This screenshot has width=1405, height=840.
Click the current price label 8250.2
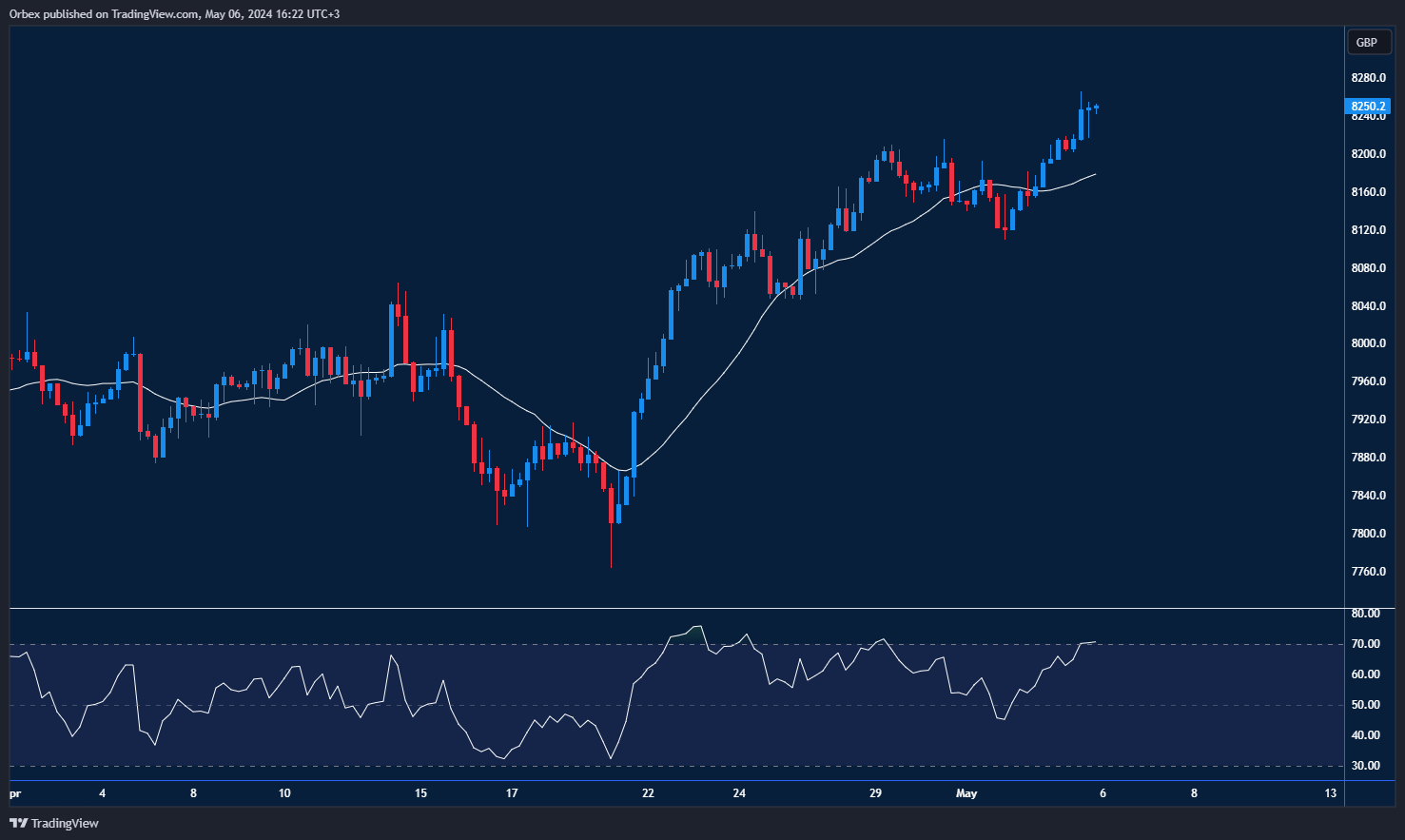tap(1368, 107)
